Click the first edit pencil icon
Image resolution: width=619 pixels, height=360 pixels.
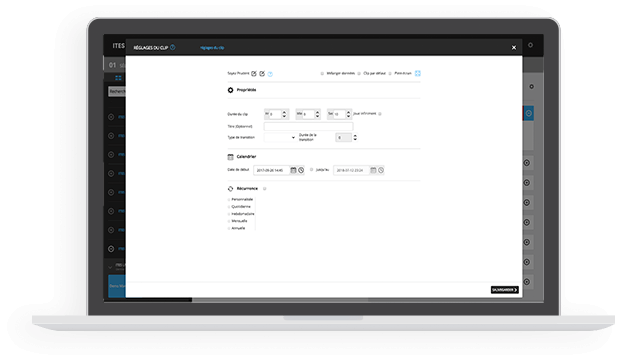(254, 73)
